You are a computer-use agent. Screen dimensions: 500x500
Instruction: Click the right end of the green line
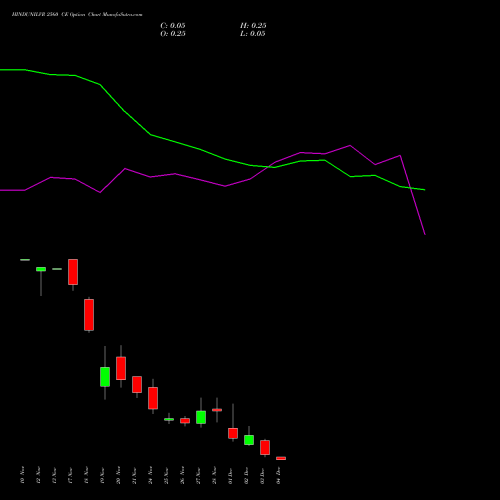coord(425,190)
